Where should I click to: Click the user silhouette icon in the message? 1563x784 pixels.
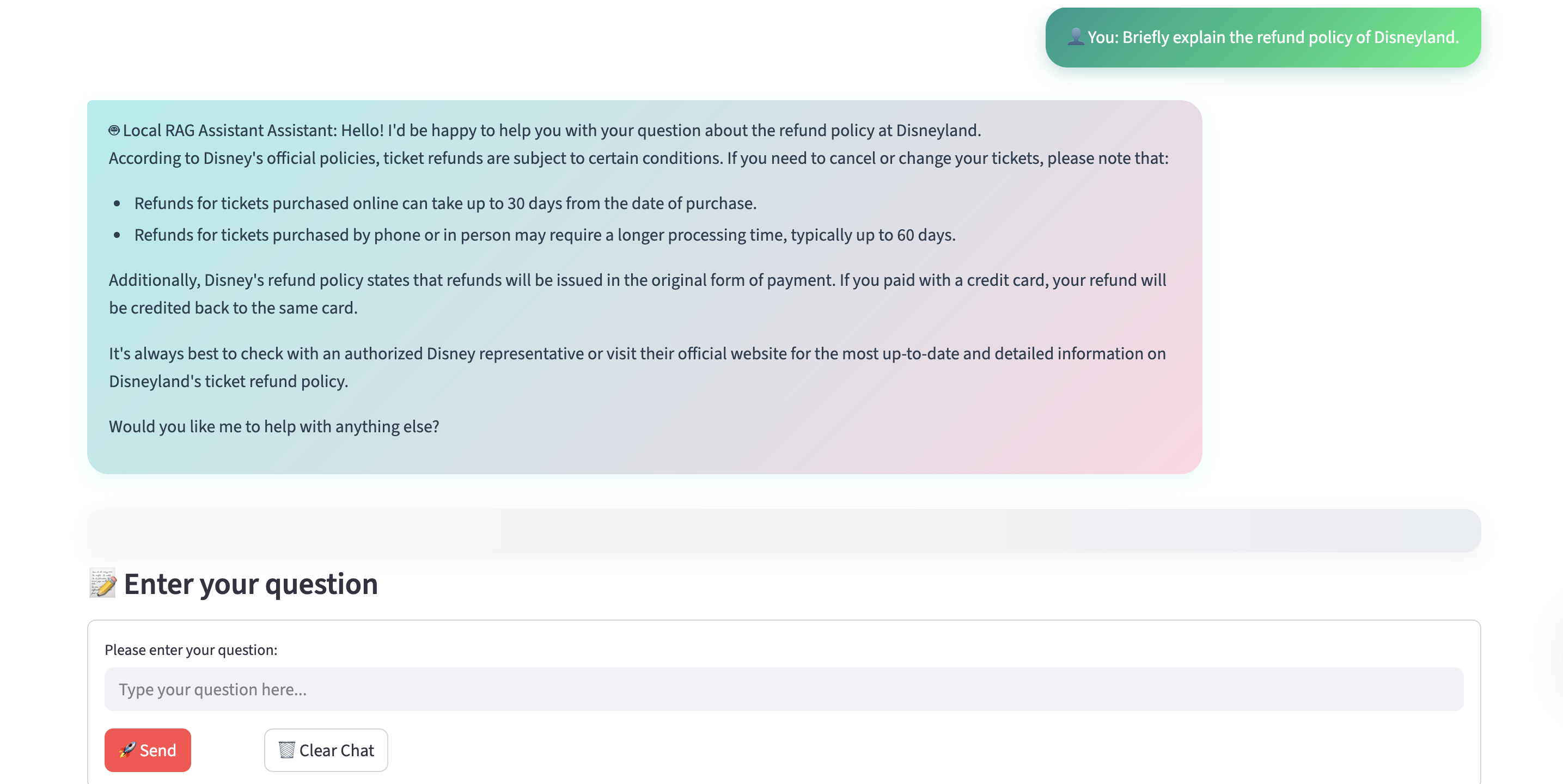(1075, 37)
